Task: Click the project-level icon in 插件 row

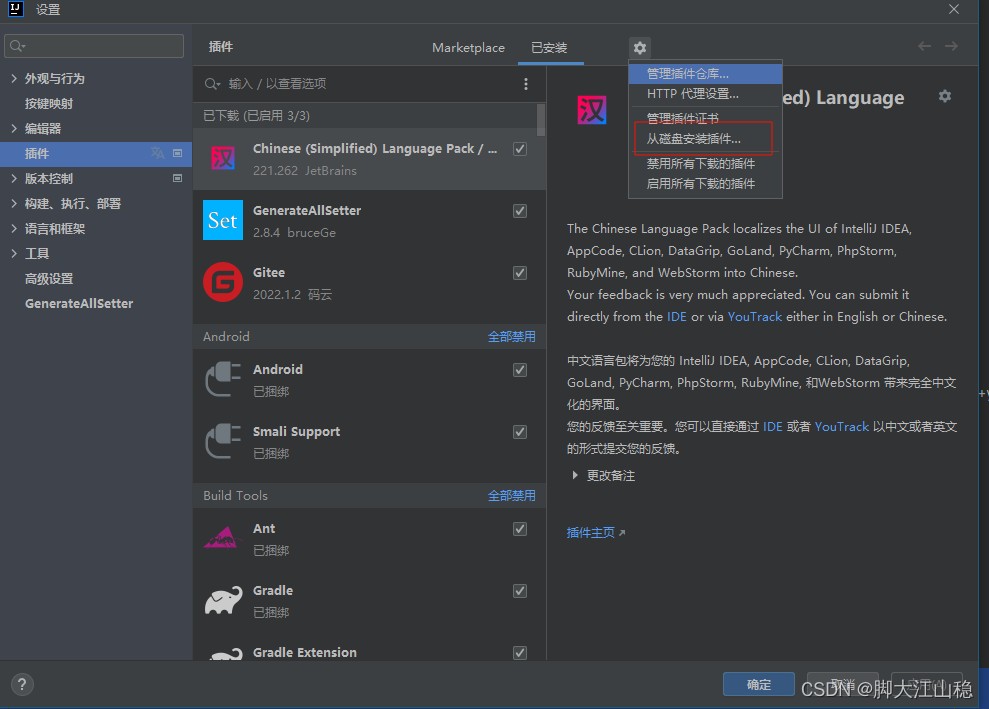Action: [x=177, y=153]
